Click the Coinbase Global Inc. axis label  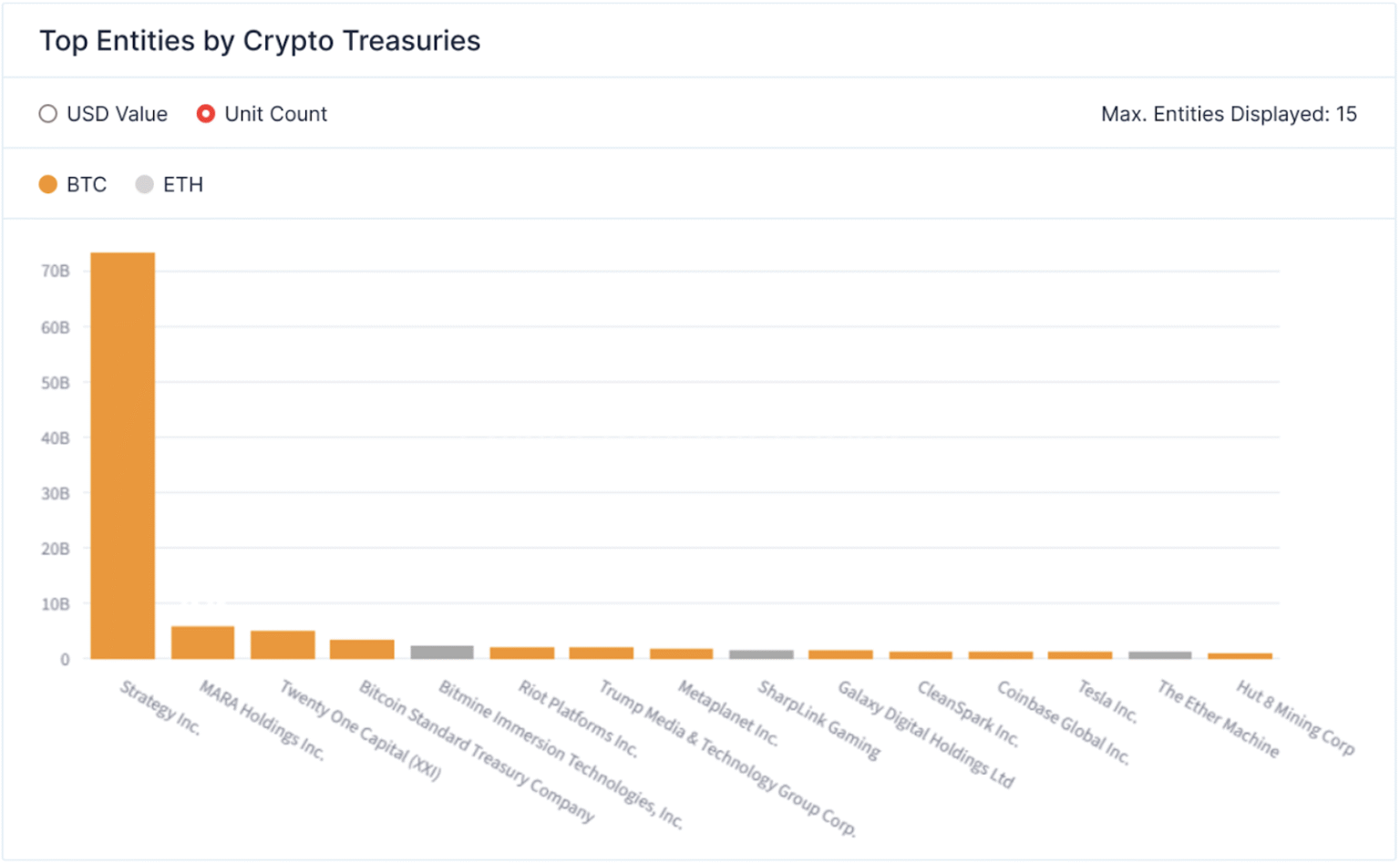(x=1064, y=722)
